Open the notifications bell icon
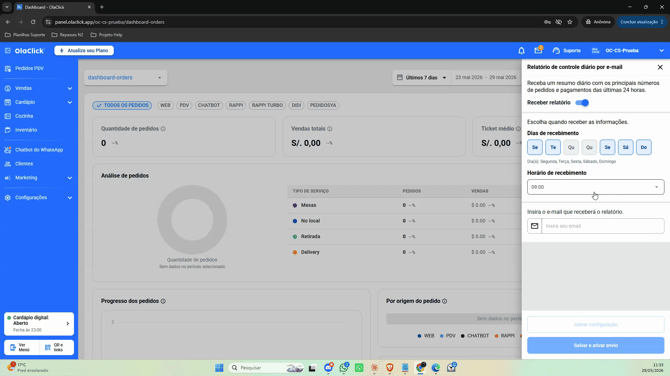Viewport: 670px width, 376px height. (521, 50)
